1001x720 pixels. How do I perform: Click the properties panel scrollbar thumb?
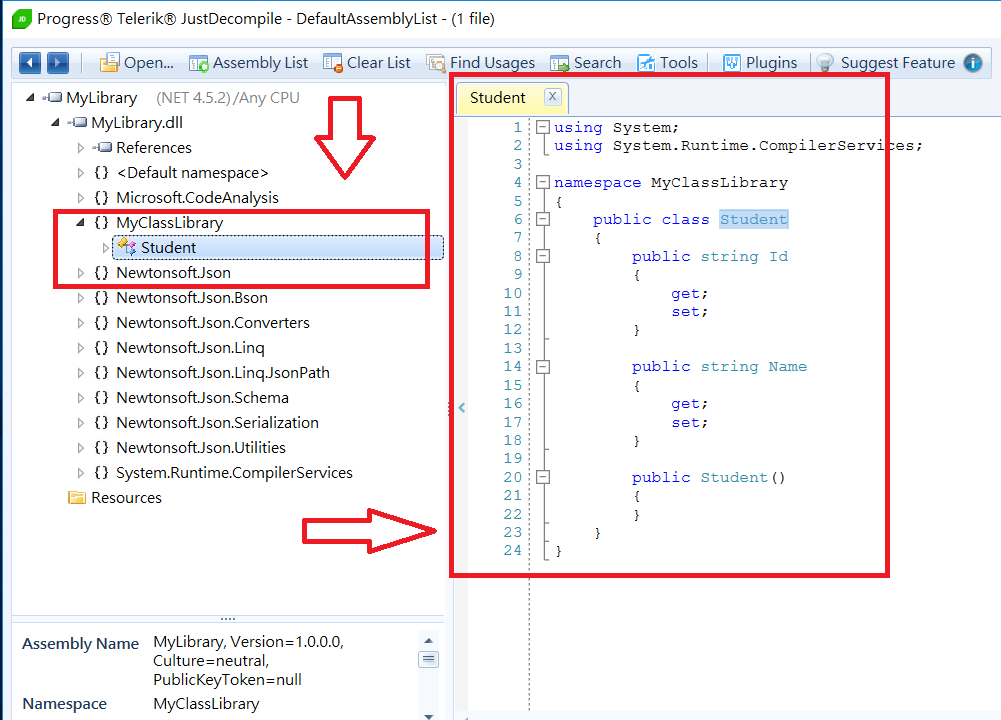(x=428, y=659)
